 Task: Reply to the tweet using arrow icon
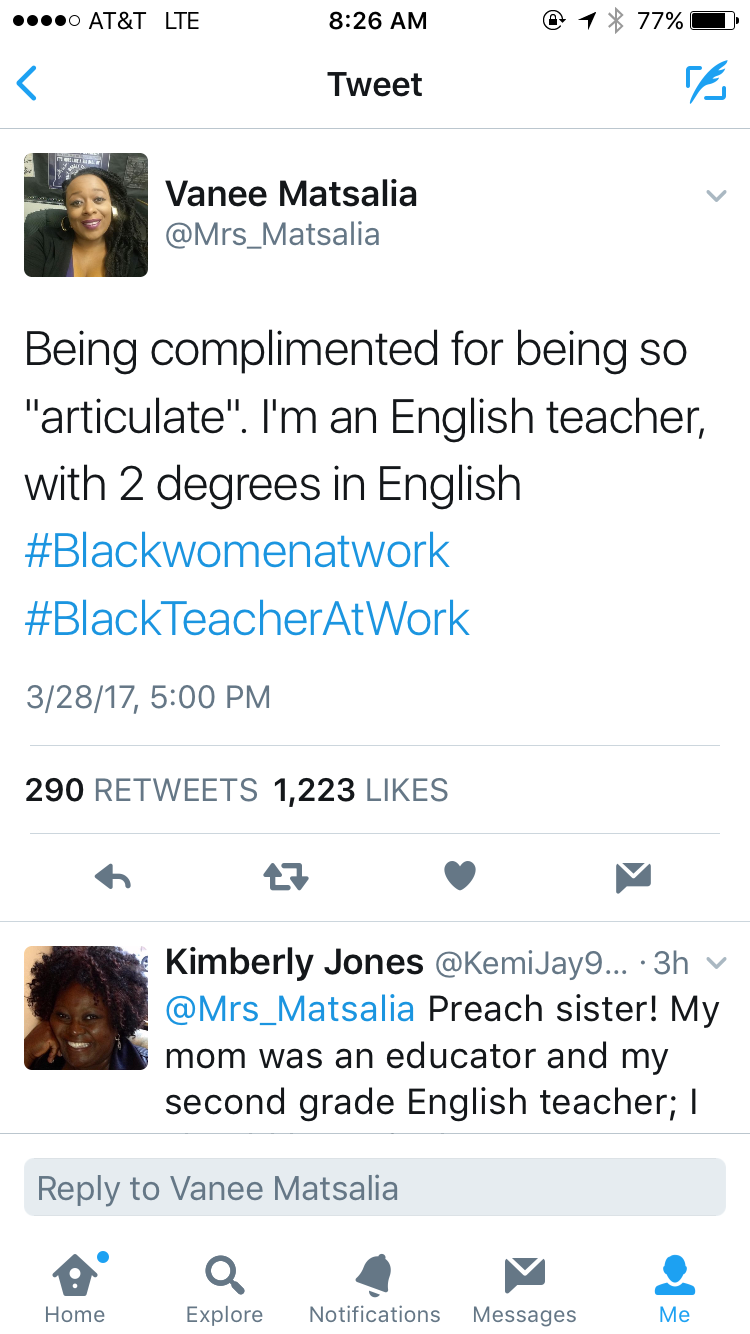(x=113, y=877)
